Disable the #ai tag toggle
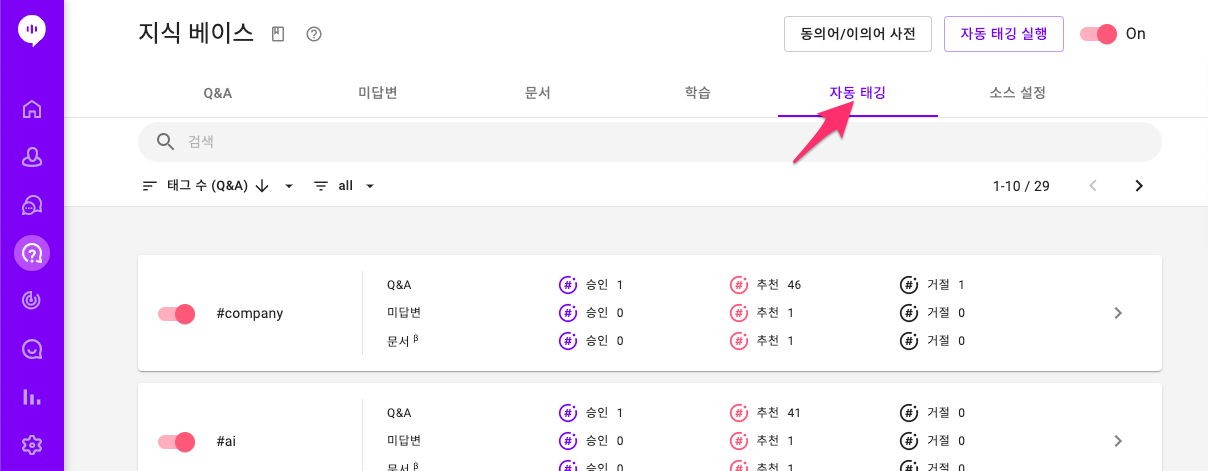Image resolution: width=1208 pixels, height=471 pixels. (176, 442)
